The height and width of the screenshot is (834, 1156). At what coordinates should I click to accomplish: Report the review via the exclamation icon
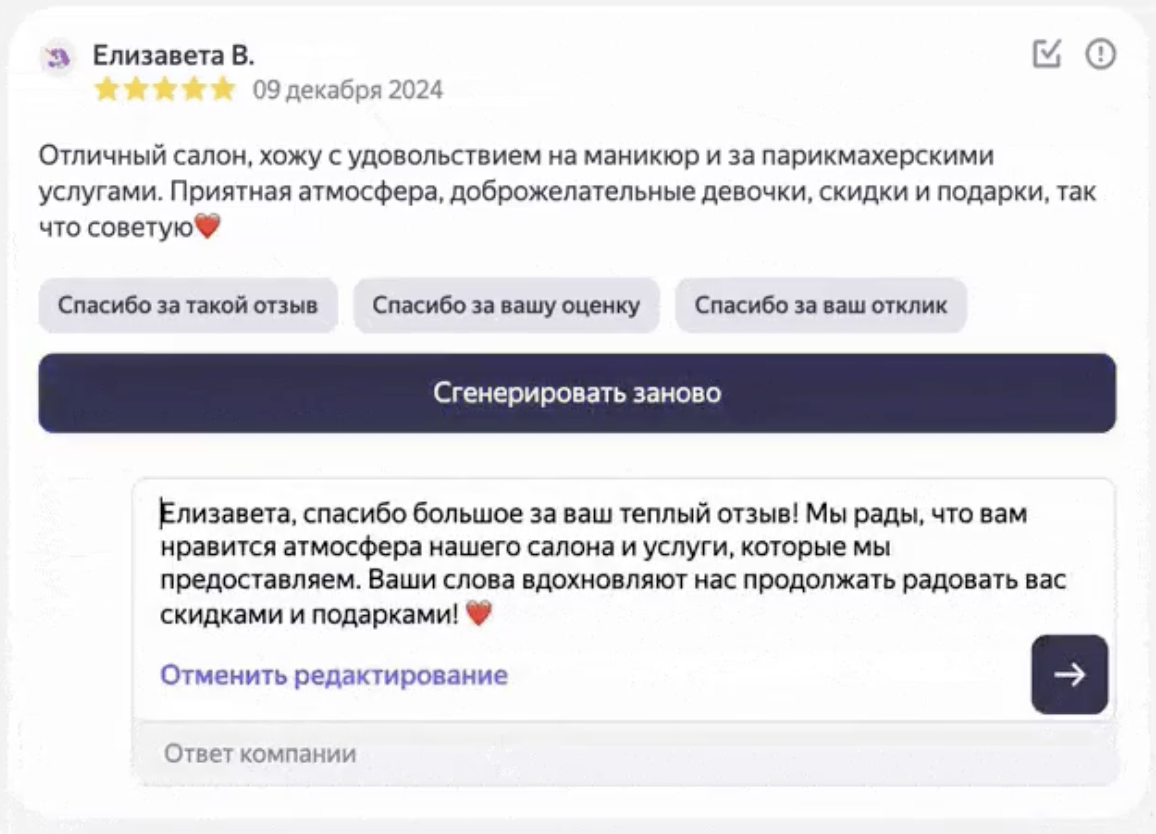(1101, 54)
